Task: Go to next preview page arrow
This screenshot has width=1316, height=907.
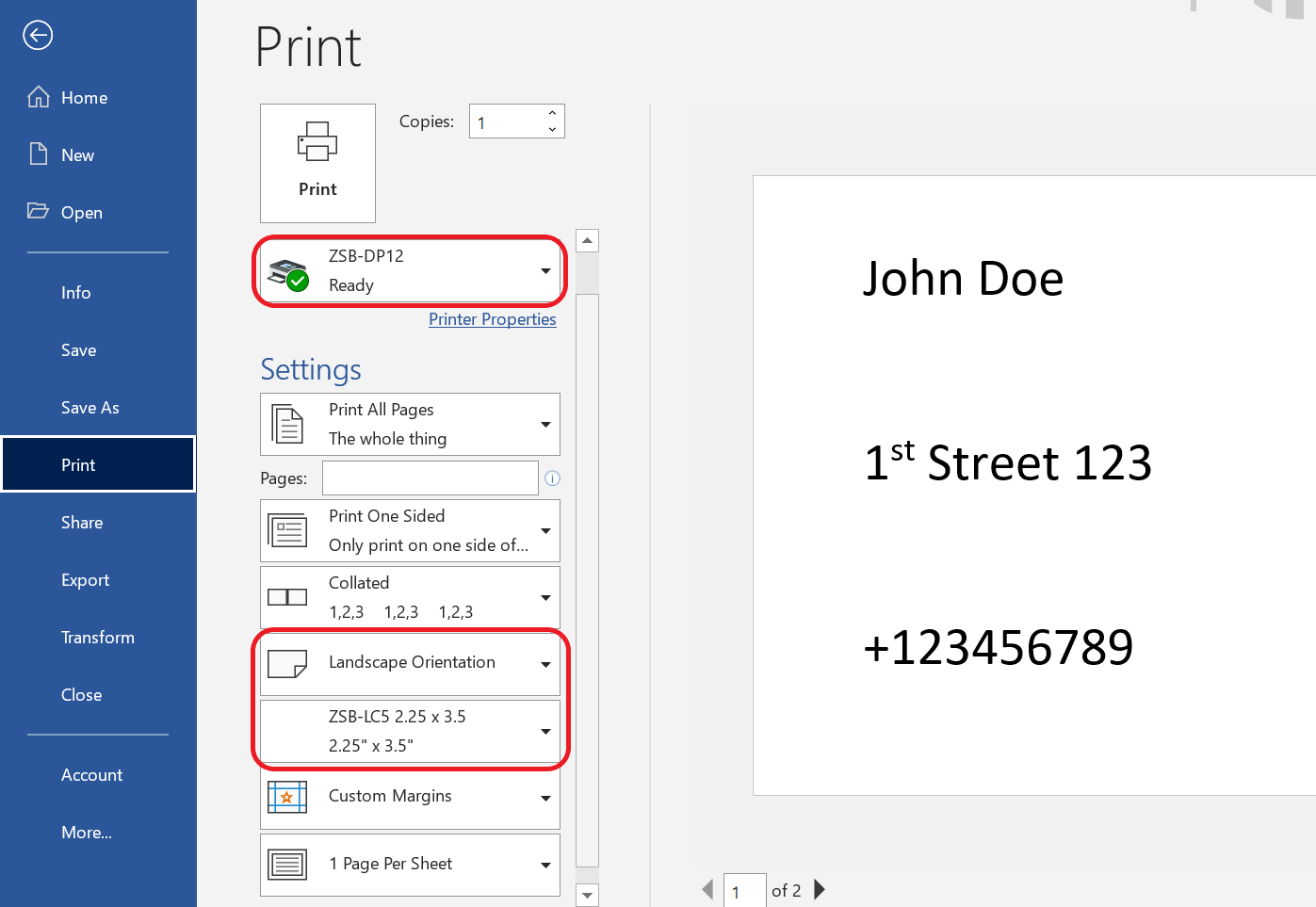Action: coord(820,890)
